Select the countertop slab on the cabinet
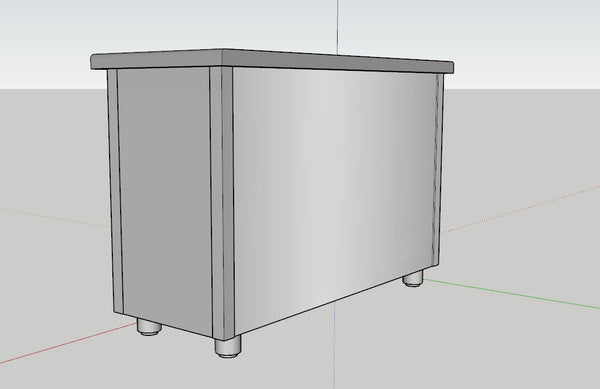The height and width of the screenshot is (389, 600). pos(272,61)
